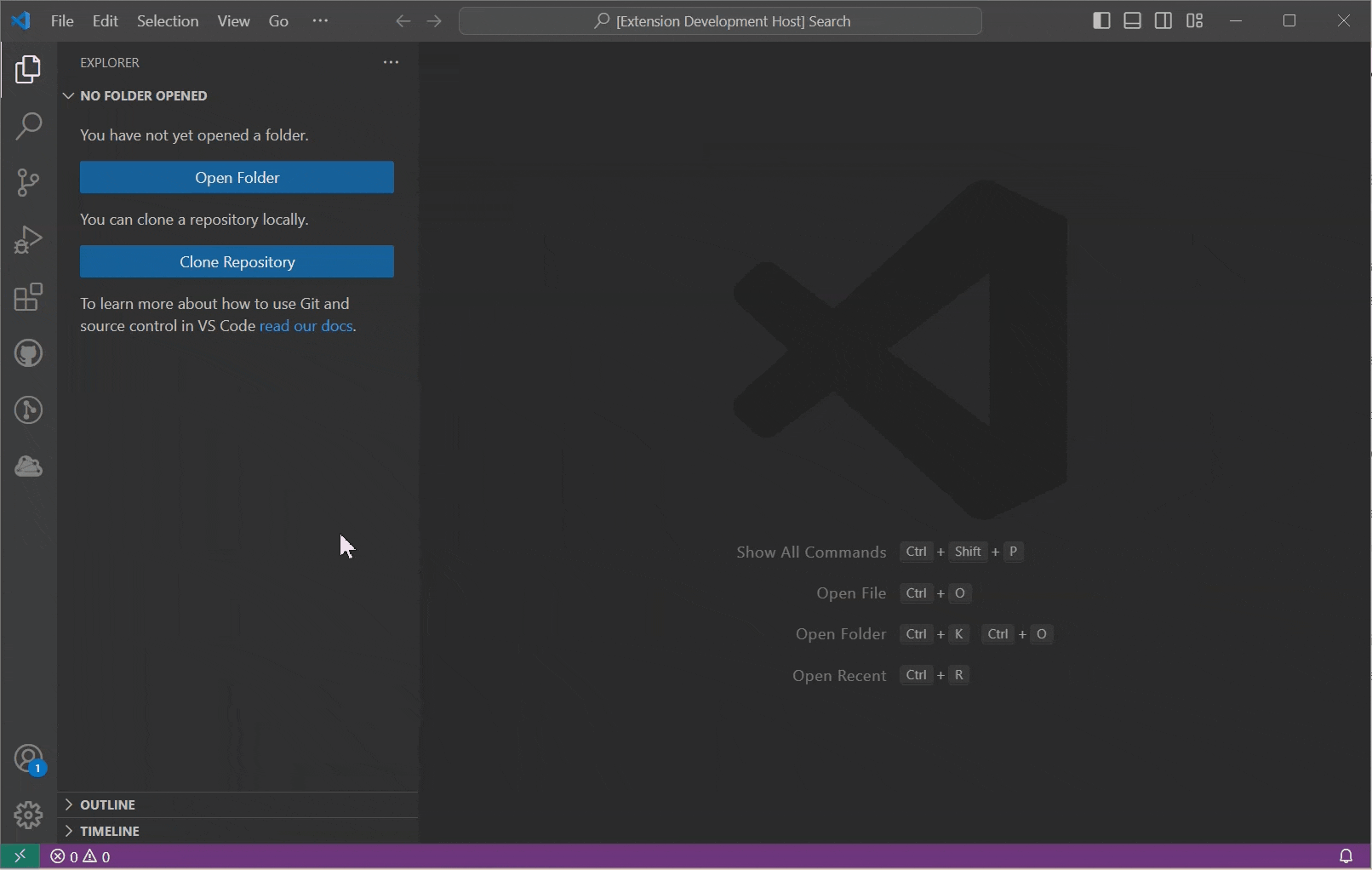The image size is (1372, 870).
Task: Open the File menu
Action: click(x=62, y=20)
